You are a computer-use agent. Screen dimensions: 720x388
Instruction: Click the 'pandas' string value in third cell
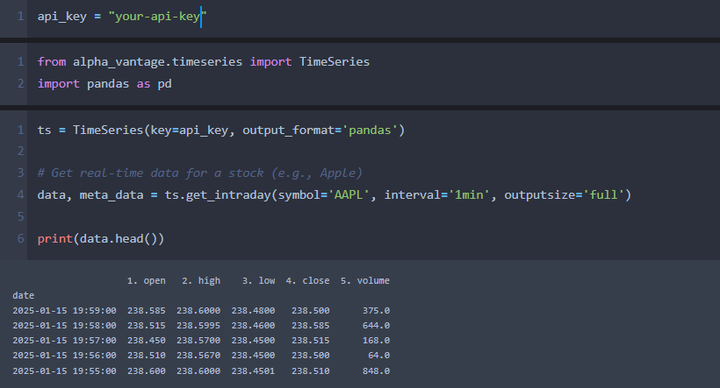[x=370, y=130]
